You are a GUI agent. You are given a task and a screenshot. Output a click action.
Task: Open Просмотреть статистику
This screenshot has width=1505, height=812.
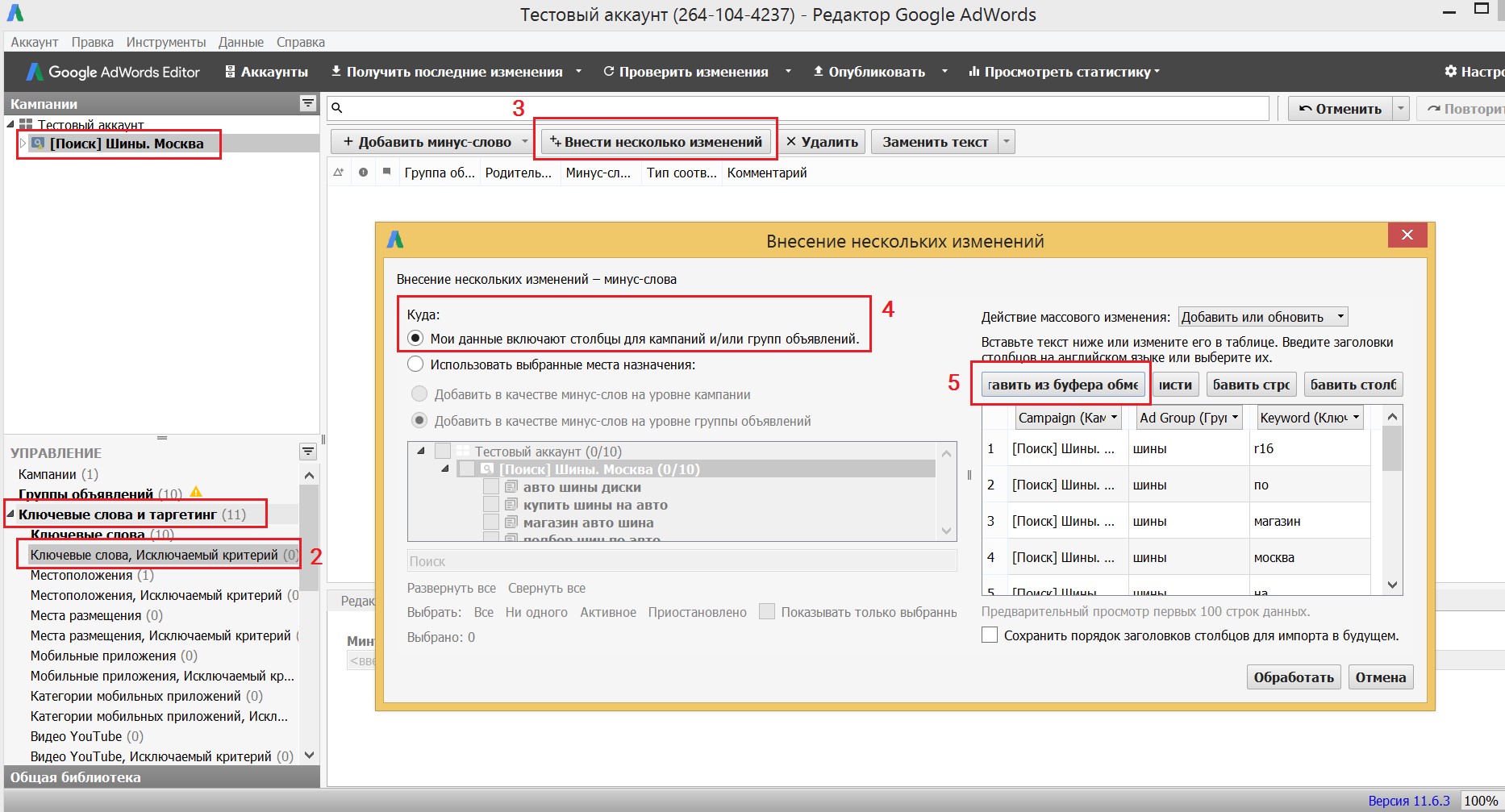pyautogui.click(x=1064, y=72)
